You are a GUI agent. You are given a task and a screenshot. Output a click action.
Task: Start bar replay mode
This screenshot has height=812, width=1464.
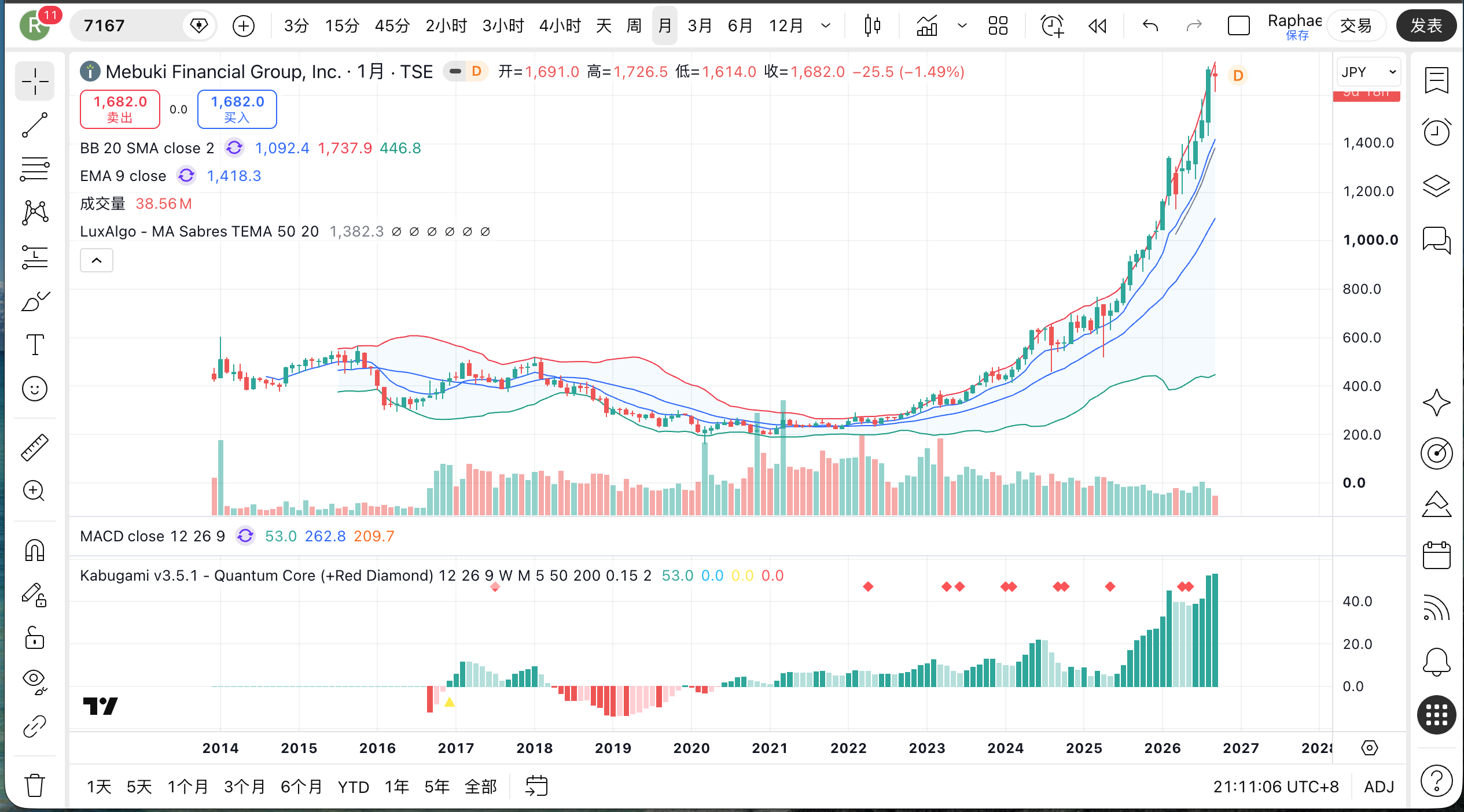[x=1097, y=25]
